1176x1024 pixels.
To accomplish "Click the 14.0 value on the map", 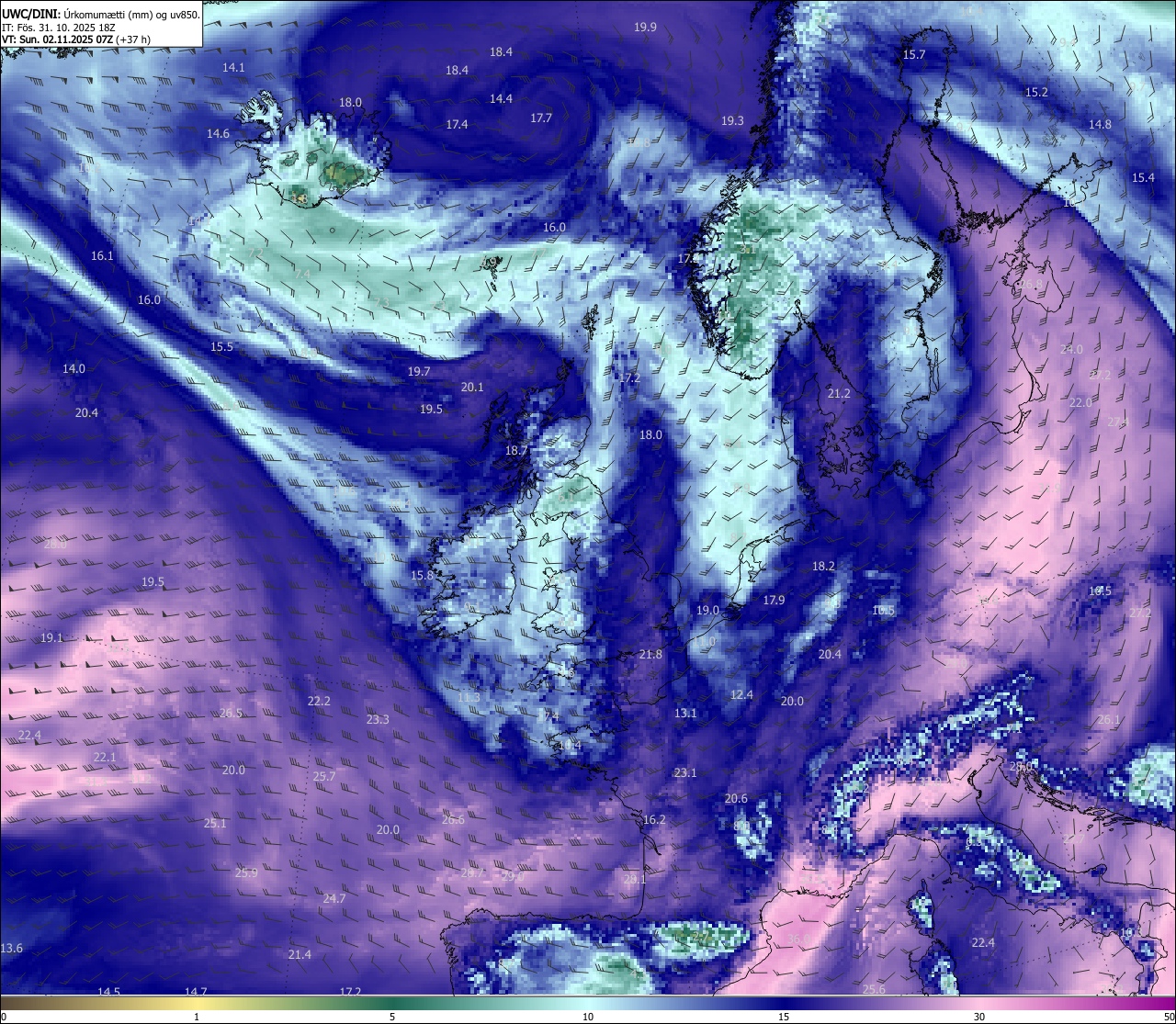I will click(x=73, y=369).
